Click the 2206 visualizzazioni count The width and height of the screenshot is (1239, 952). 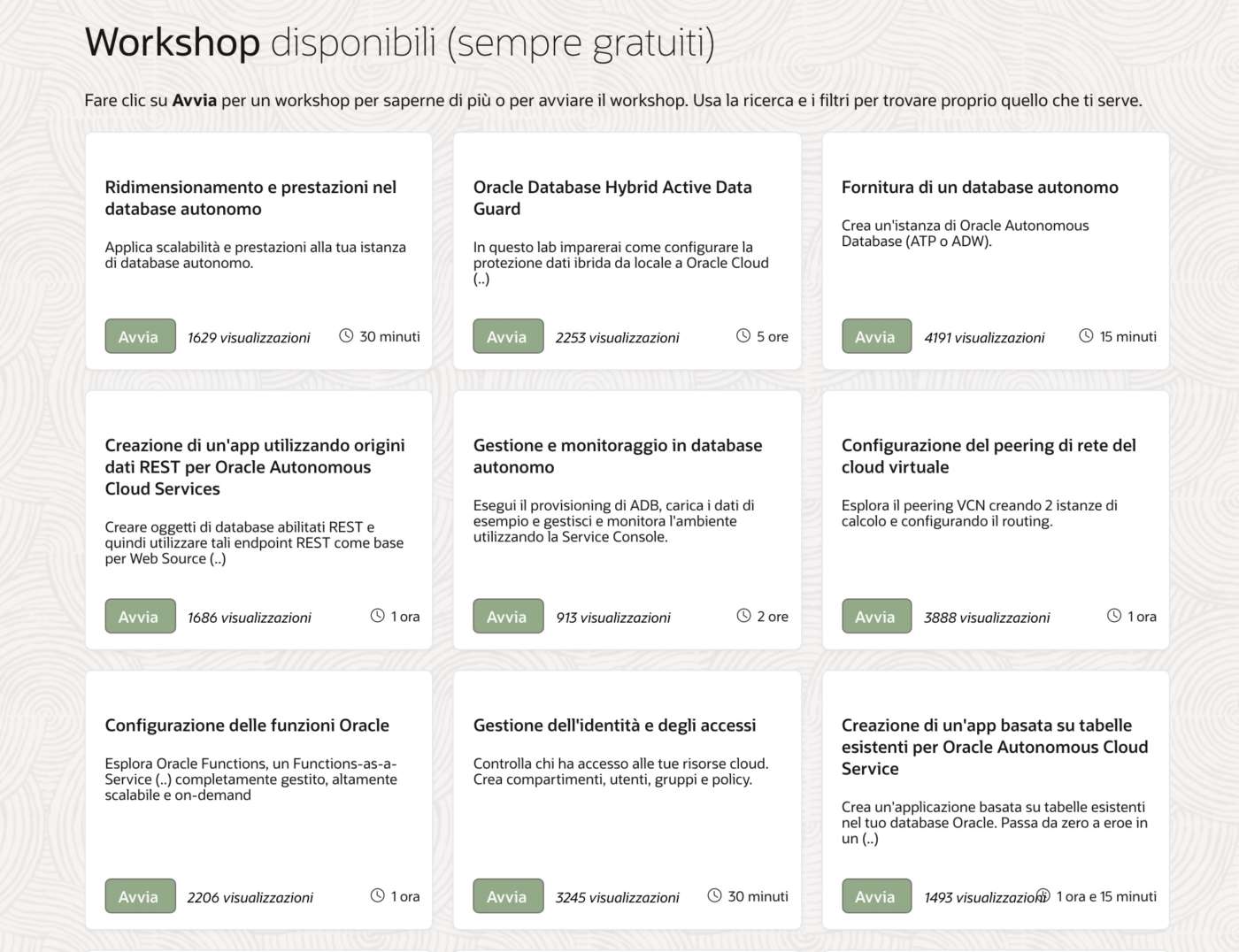[x=250, y=896]
